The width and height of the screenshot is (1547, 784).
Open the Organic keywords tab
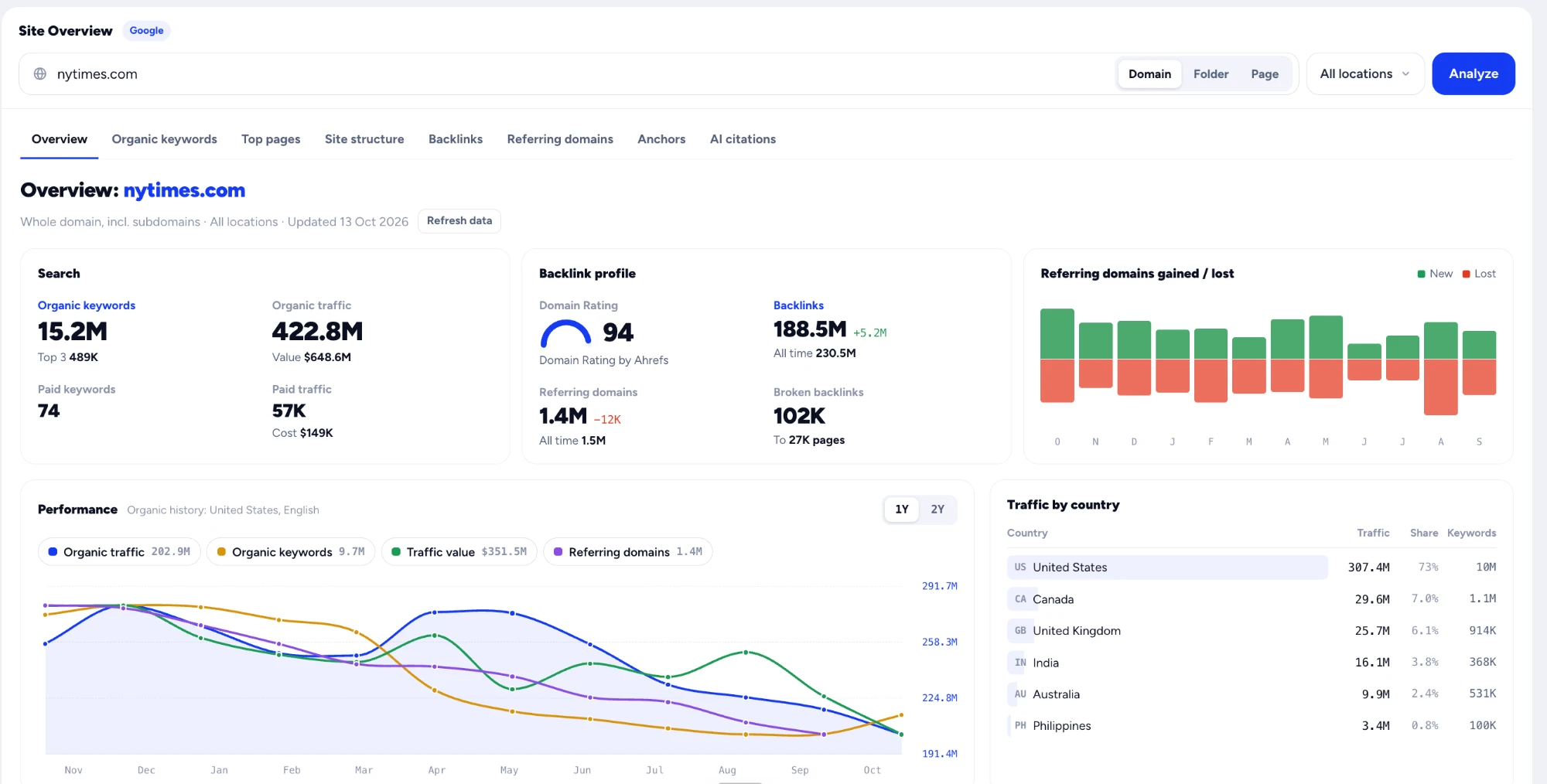[164, 139]
